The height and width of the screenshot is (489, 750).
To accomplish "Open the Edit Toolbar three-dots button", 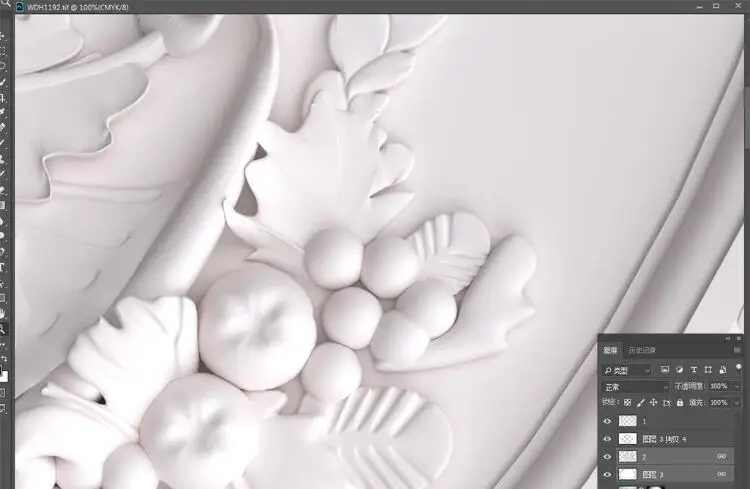I will click(2, 344).
